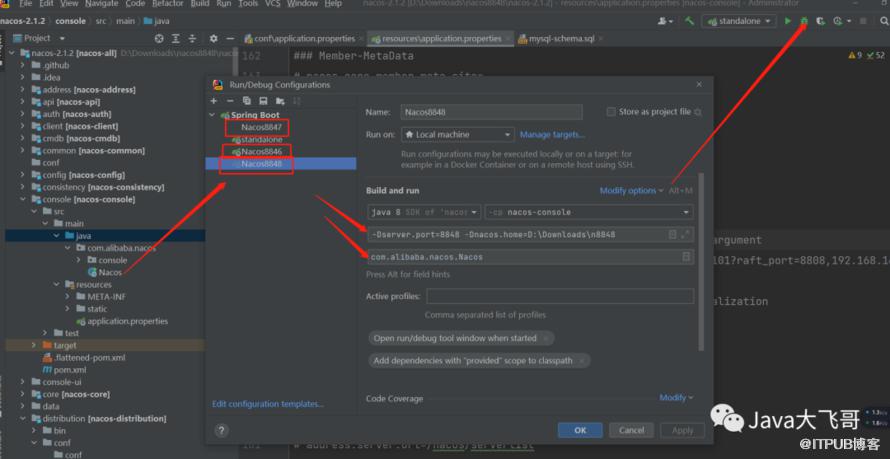Open the Run on Local machine dropdown
890x459 pixels.
[x=458, y=134]
